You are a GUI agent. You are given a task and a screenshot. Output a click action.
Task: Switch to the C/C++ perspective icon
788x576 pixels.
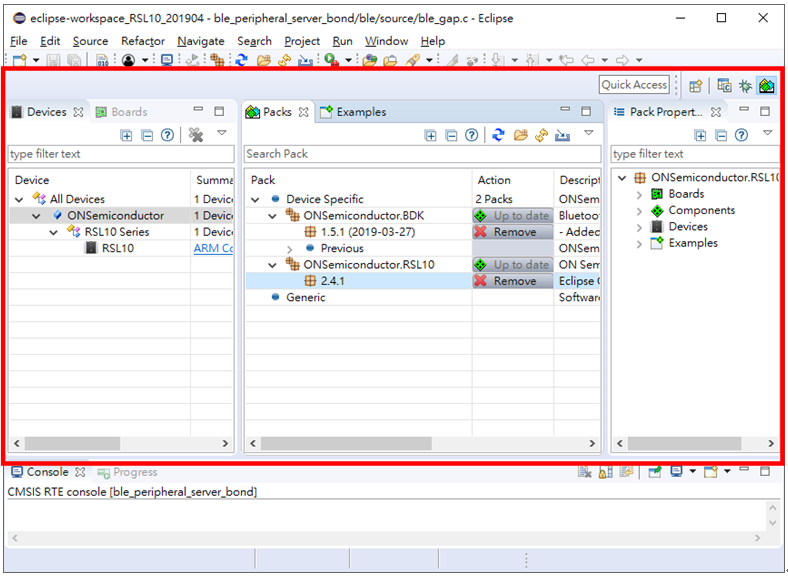724,86
